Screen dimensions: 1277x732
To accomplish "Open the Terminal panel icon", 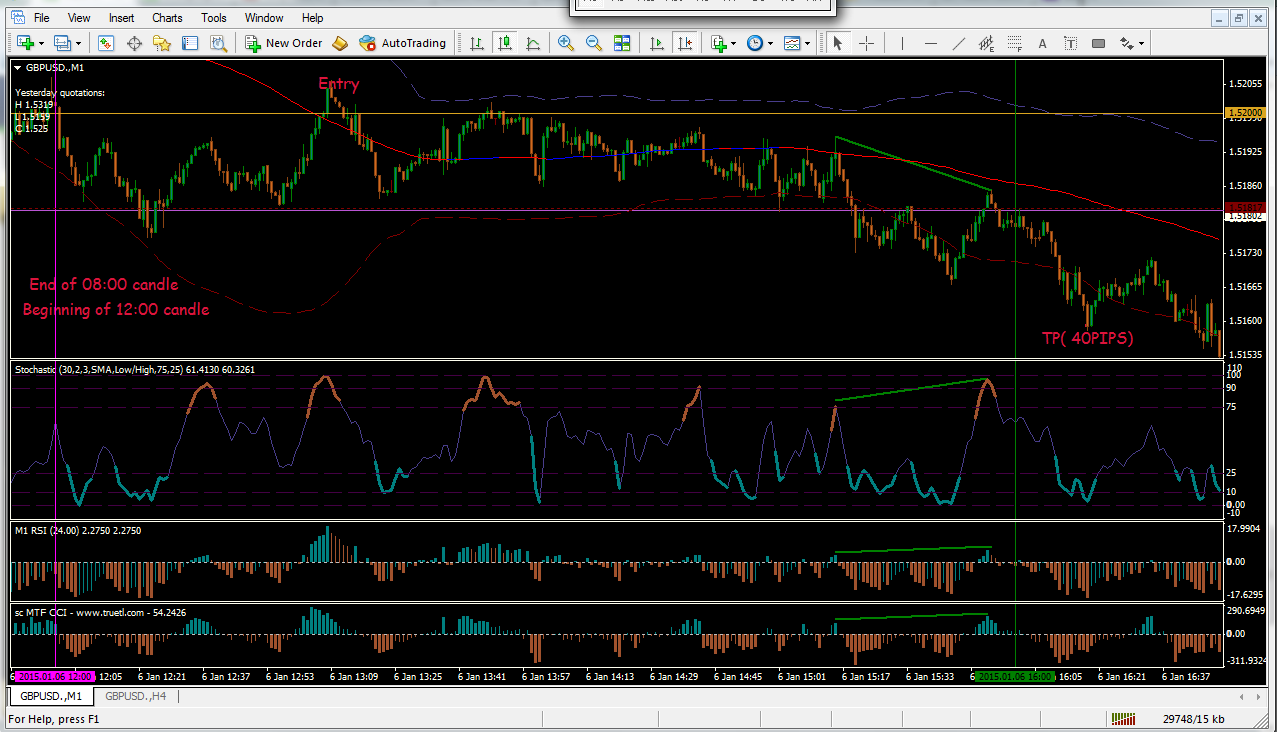I will (x=190, y=43).
